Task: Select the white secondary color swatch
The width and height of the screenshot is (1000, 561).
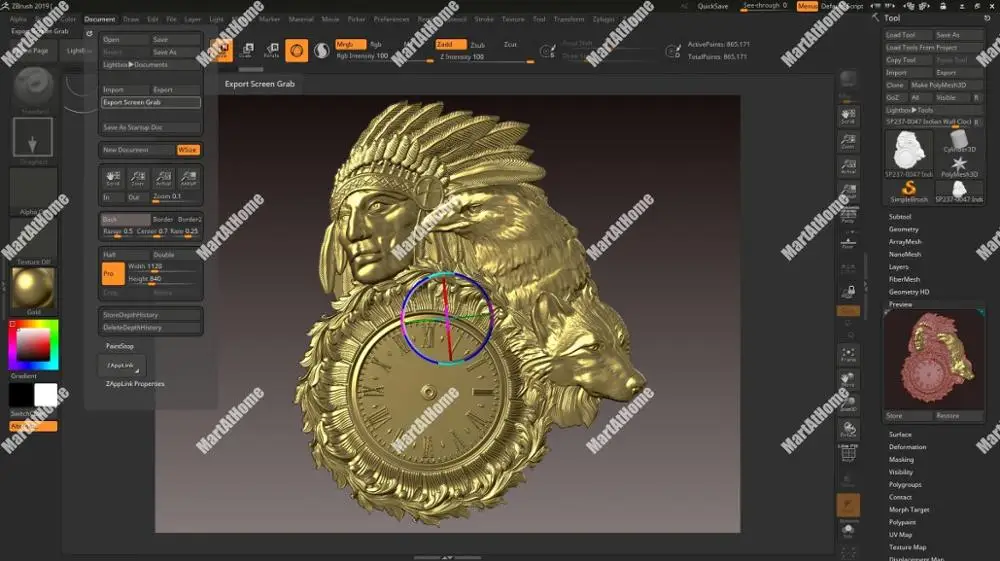Action: (x=45, y=395)
